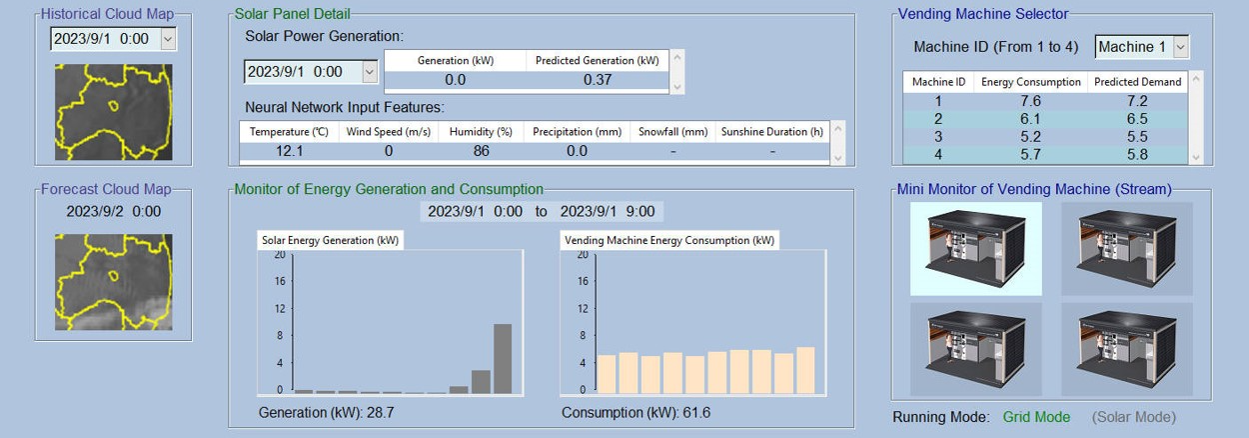Switch running mode to Grid Mode
Image resolution: width=1249 pixels, height=438 pixels.
pos(1036,417)
